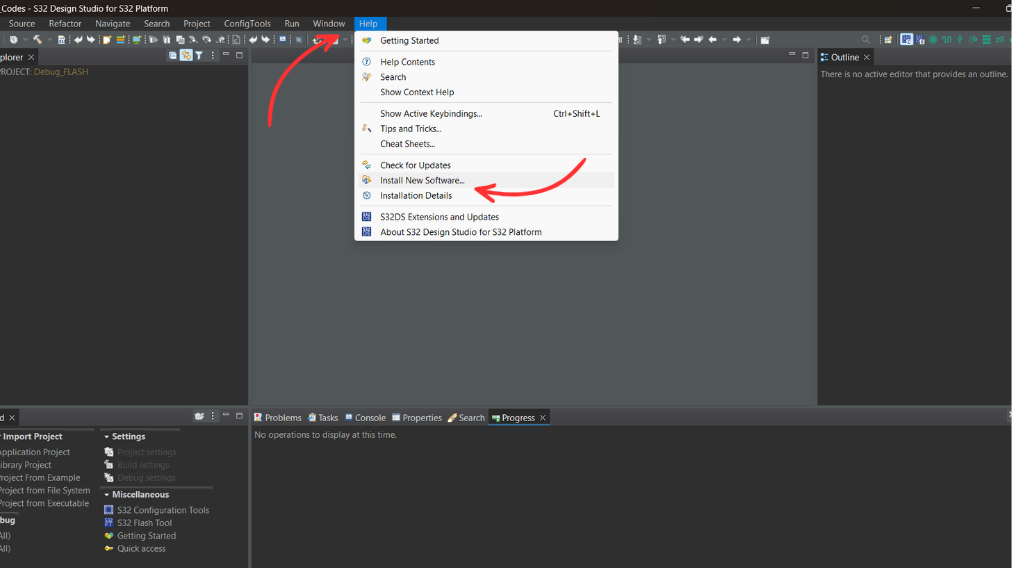This screenshot has height=568, width=1012.
Task: Collapse the Settings section
Action: click(x=106, y=437)
